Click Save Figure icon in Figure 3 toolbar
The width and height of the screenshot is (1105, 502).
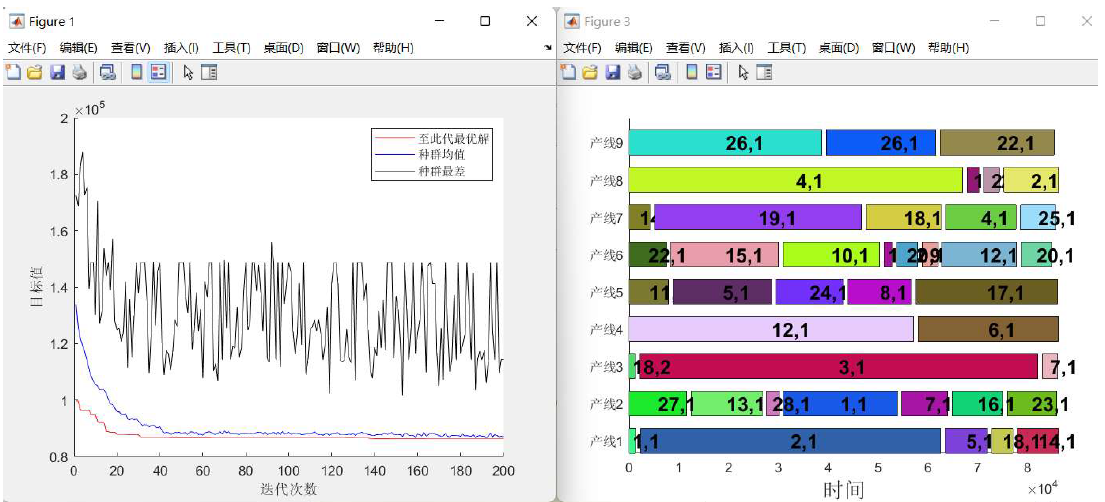pos(613,72)
